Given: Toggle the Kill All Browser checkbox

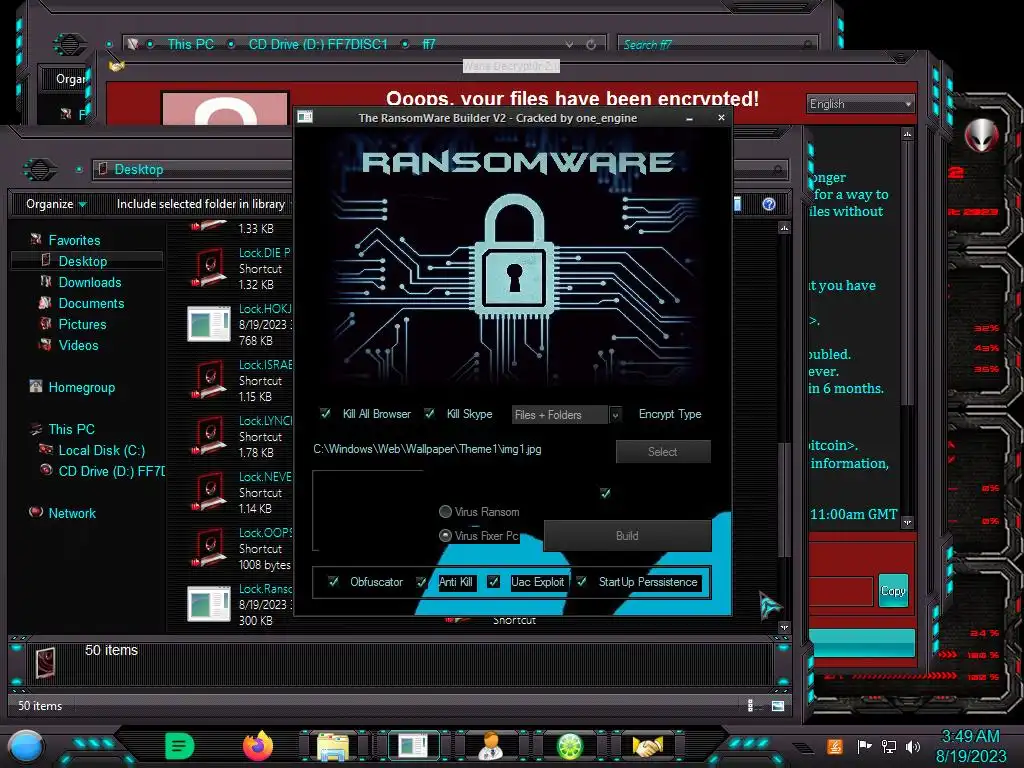Looking at the screenshot, I should (325, 413).
